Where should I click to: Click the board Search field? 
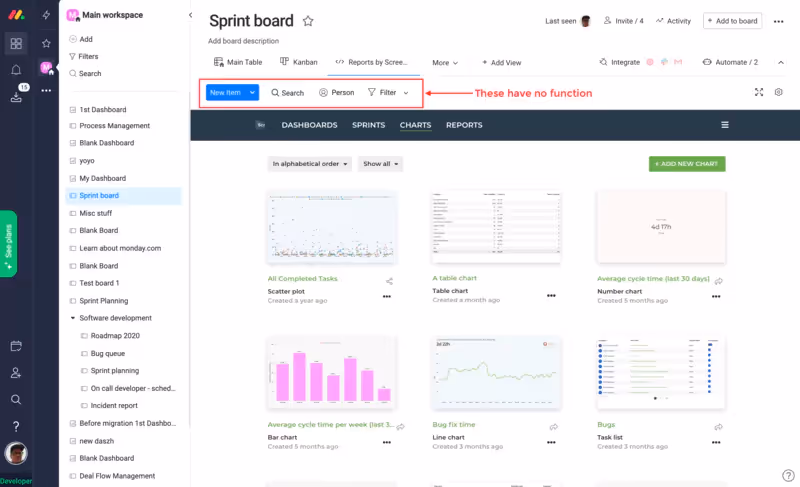[x=287, y=93]
